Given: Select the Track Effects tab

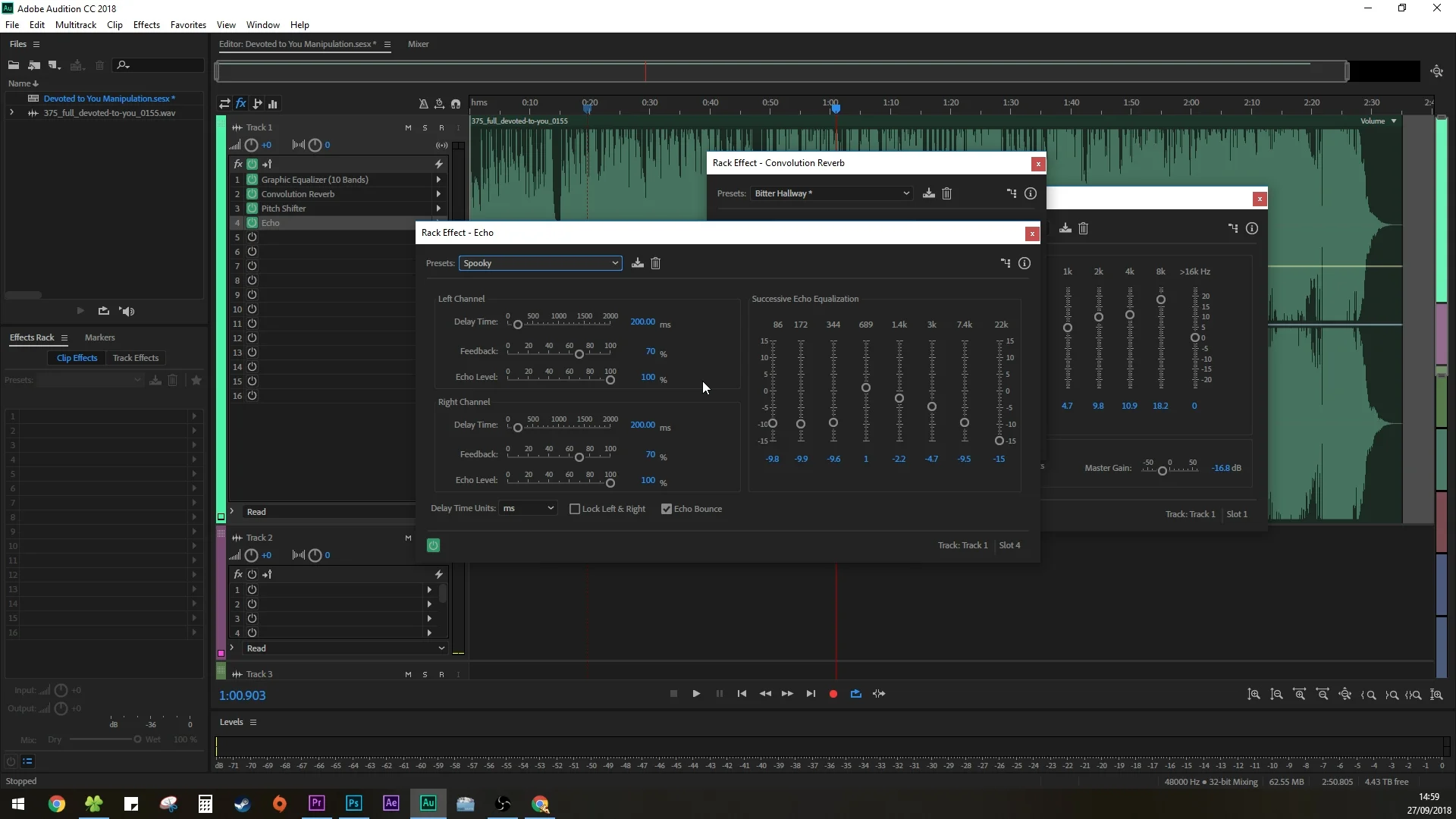Looking at the screenshot, I should 136,358.
